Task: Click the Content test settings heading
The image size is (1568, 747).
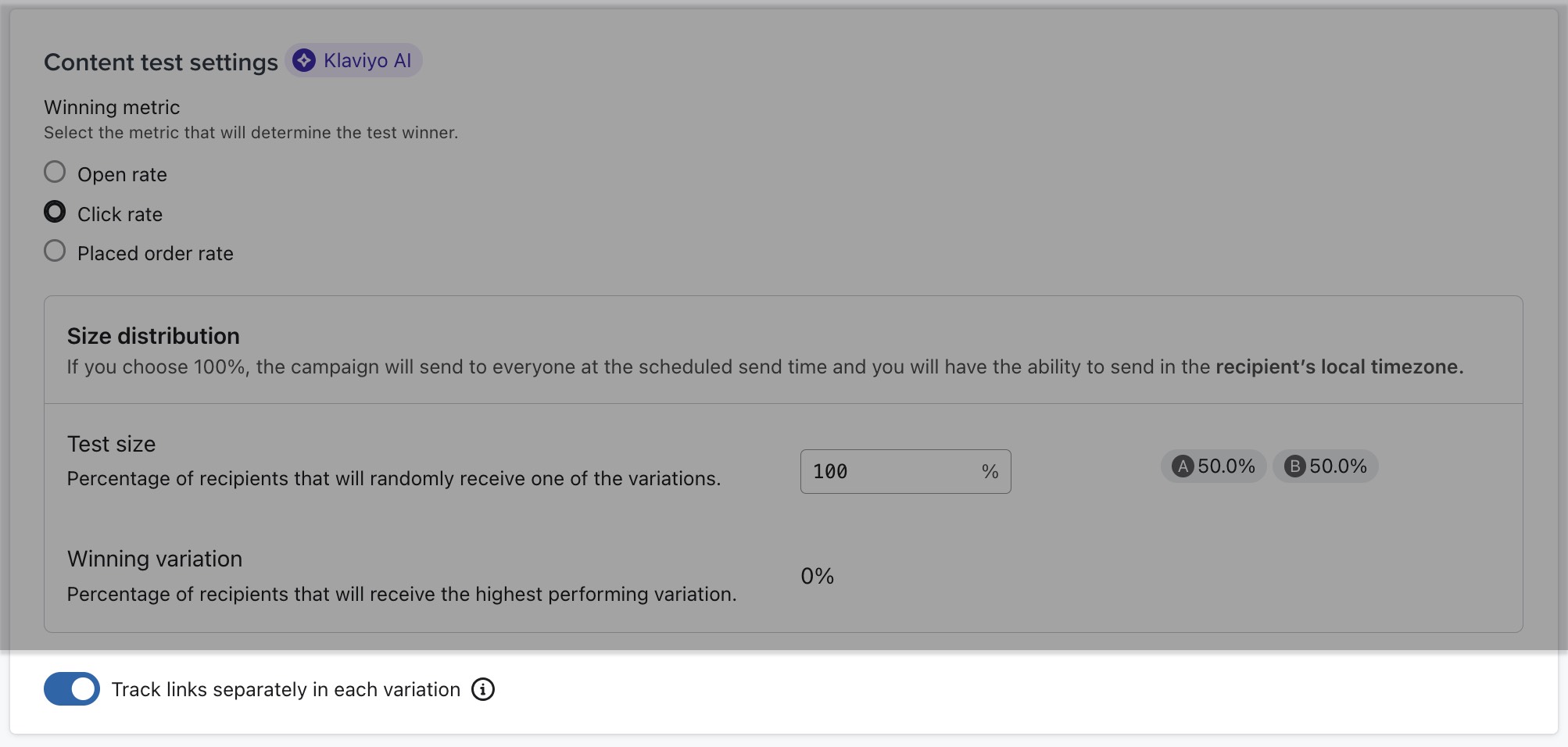Action: coord(161,62)
